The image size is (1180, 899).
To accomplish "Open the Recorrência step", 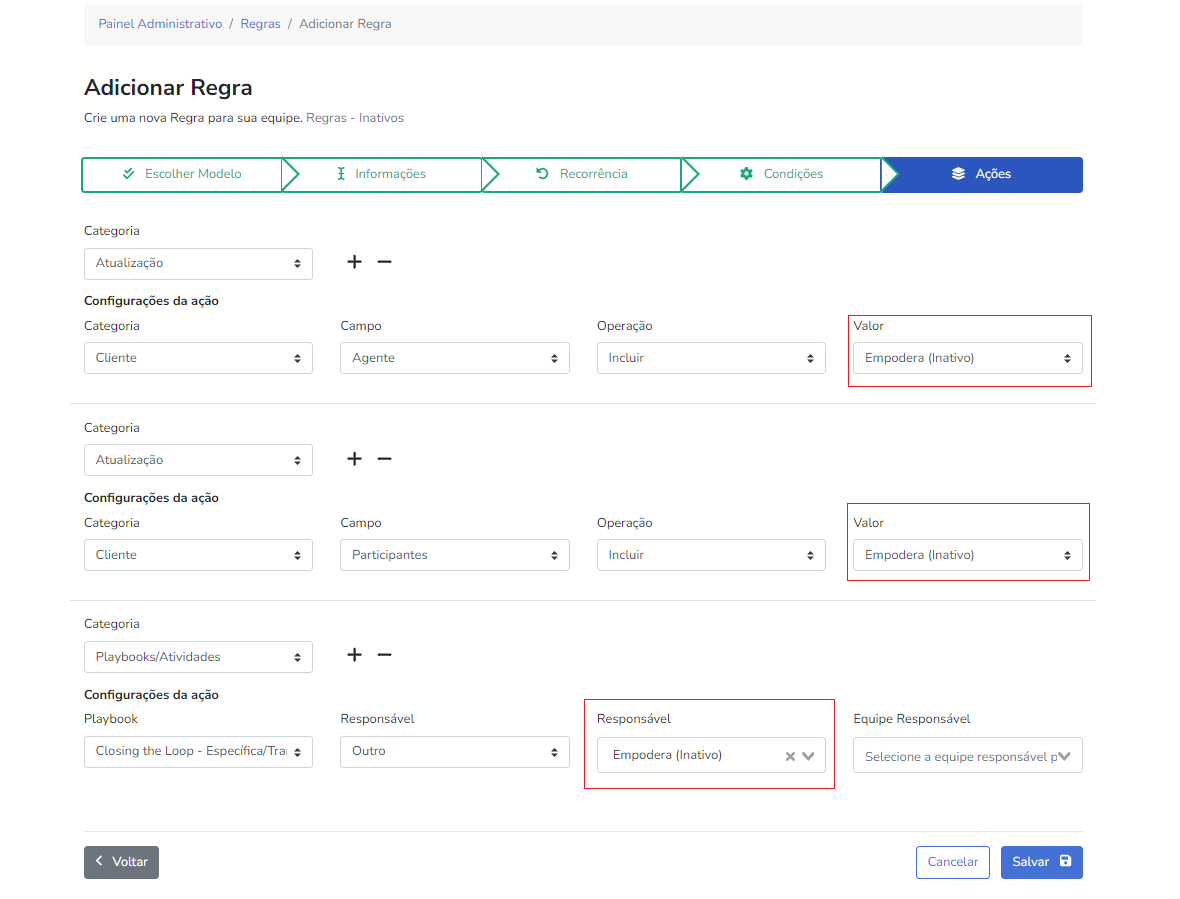I will [x=582, y=174].
